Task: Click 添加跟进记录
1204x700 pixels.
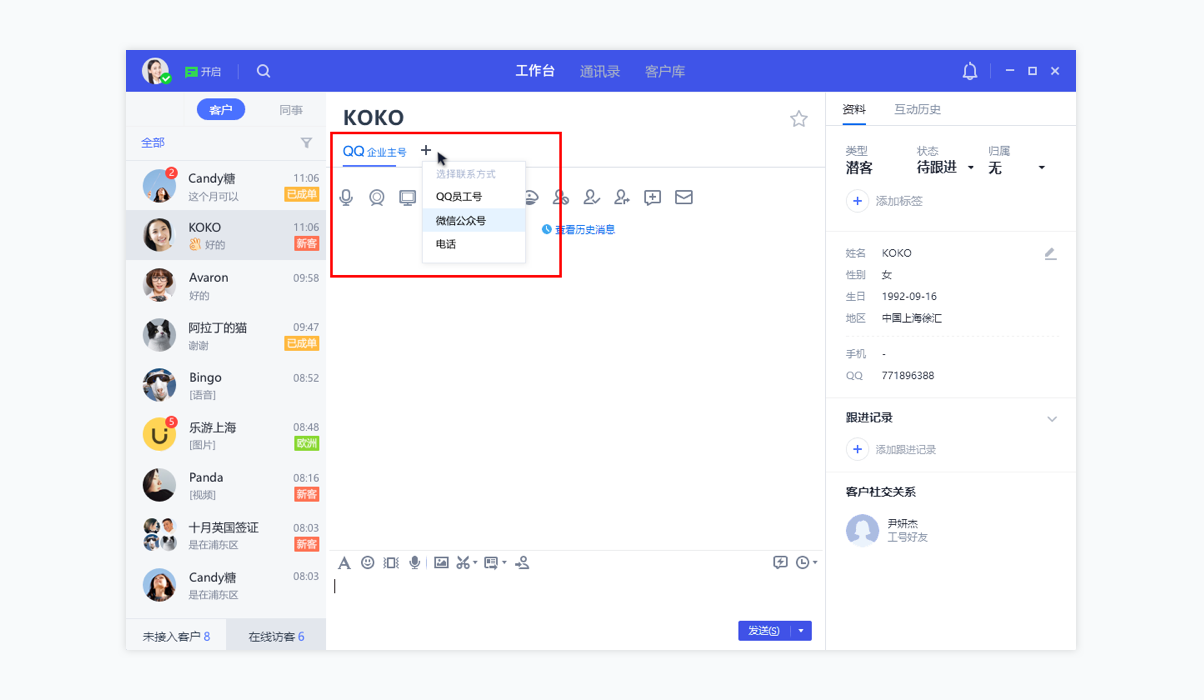Action: (892, 450)
